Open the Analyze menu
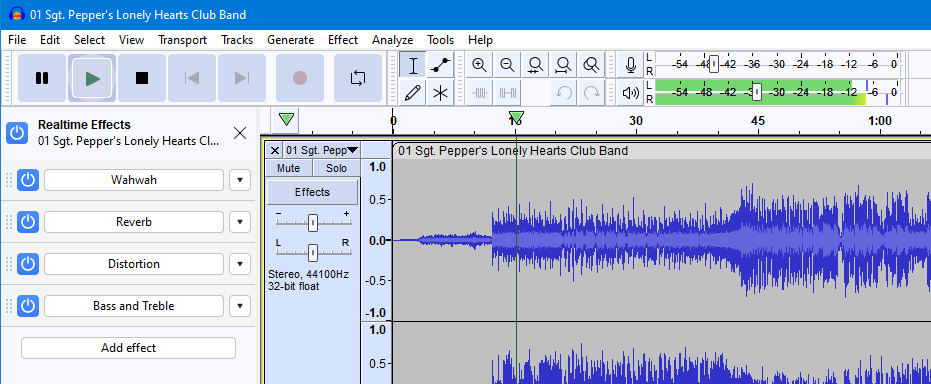The height and width of the screenshot is (384, 931). coord(392,40)
